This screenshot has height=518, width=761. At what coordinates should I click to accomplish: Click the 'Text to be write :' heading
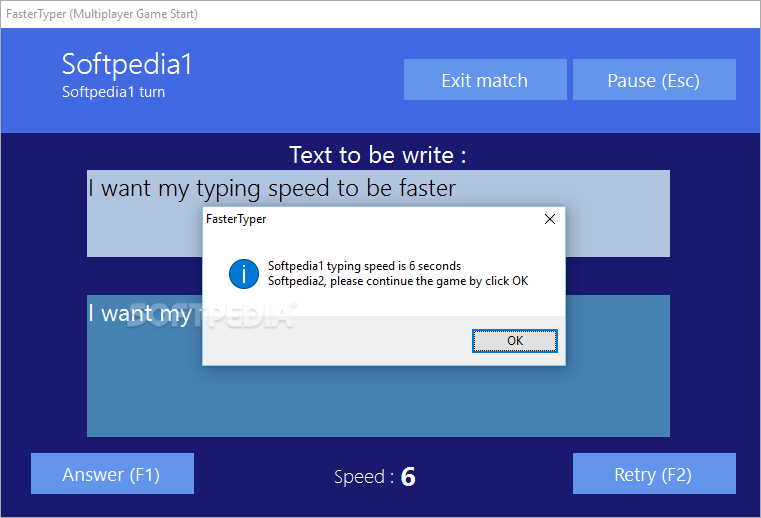point(378,155)
